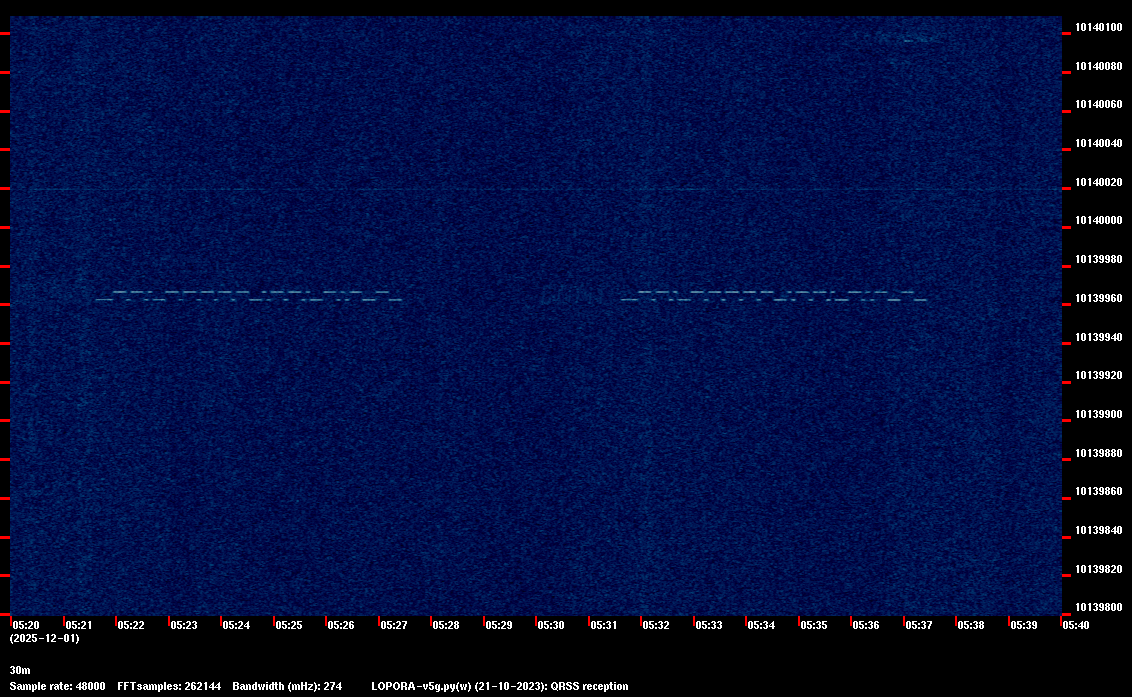Click the 10140000 frequency label
This screenshot has height=697, width=1132.
[1099, 220]
